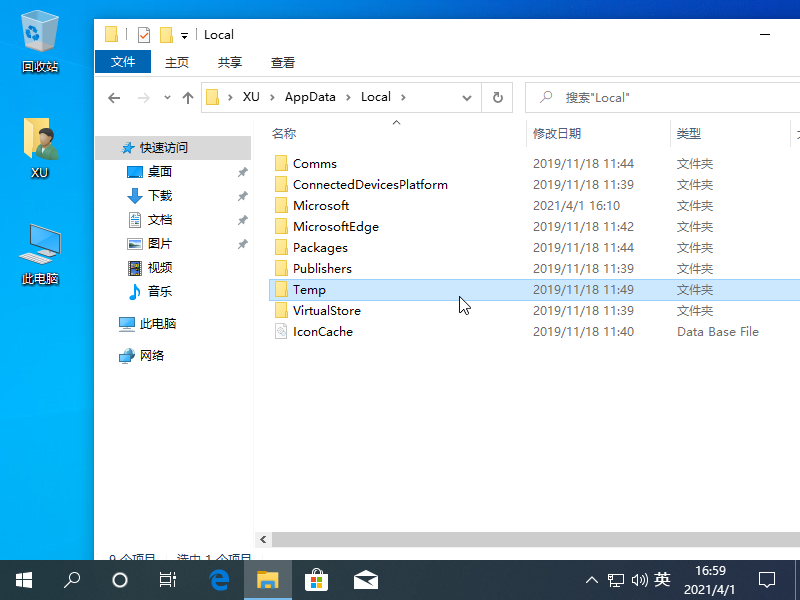Click the Up one level arrow
The image size is (800, 600).
point(188,98)
